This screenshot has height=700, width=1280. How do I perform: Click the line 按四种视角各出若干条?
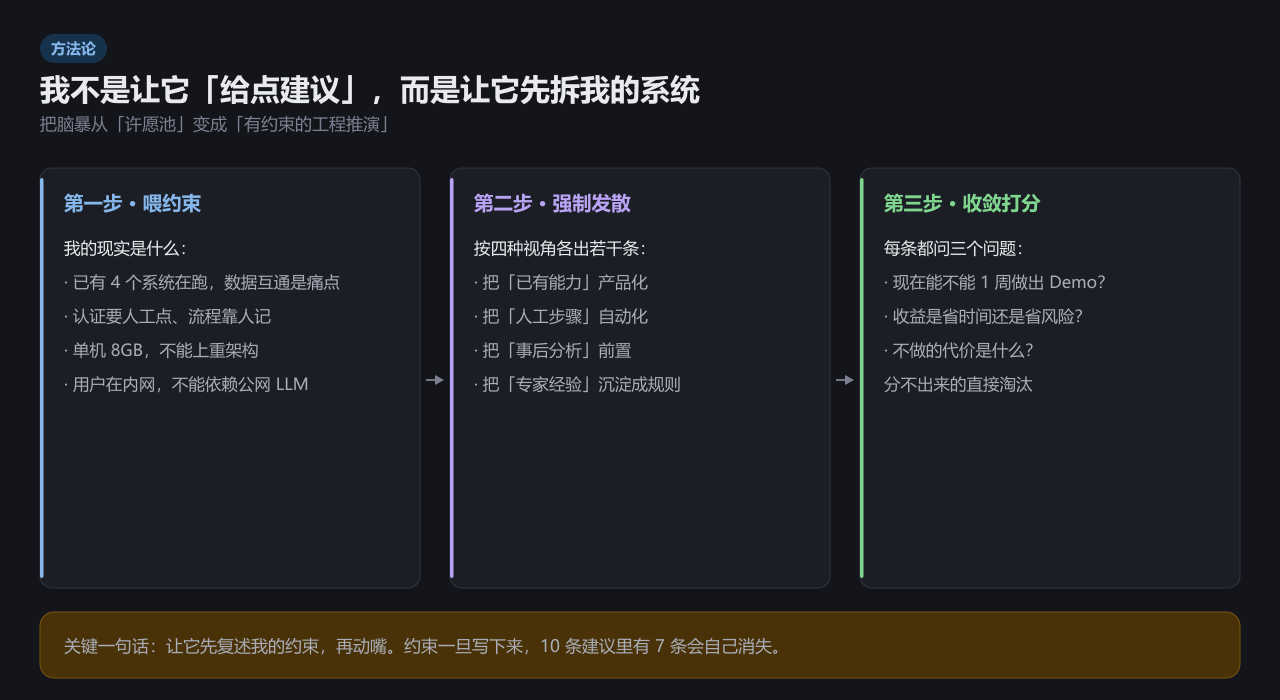point(560,249)
